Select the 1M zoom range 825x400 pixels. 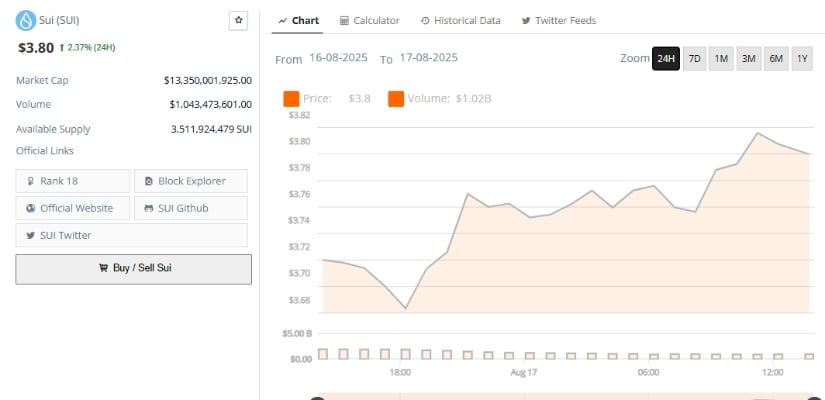(x=721, y=58)
